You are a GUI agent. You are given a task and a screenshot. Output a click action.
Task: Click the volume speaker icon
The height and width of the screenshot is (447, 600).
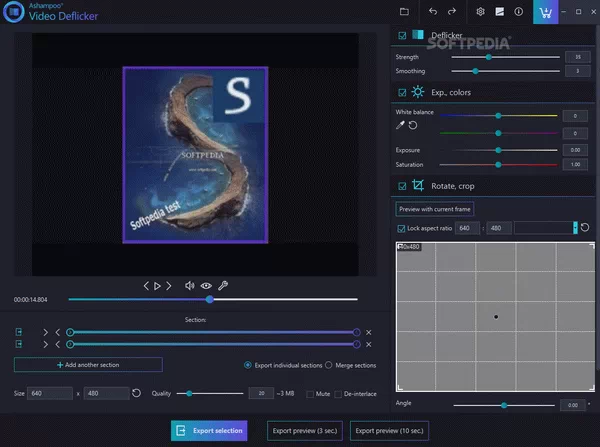pos(189,286)
